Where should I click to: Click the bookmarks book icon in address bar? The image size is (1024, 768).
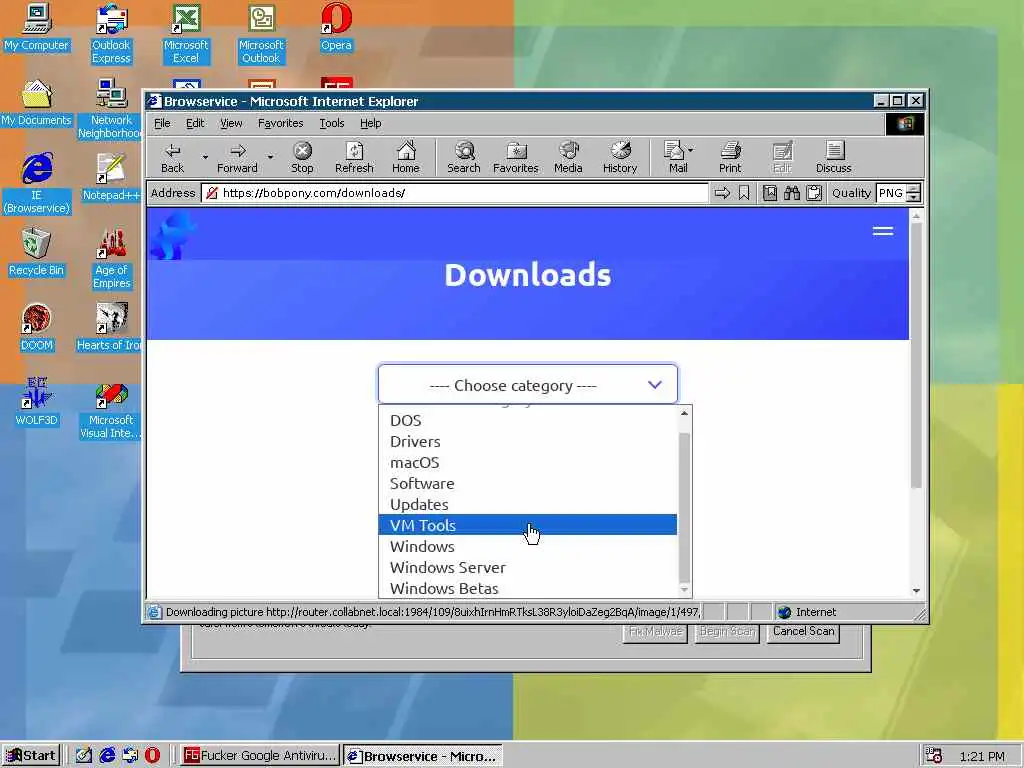click(x=770, y=193)
